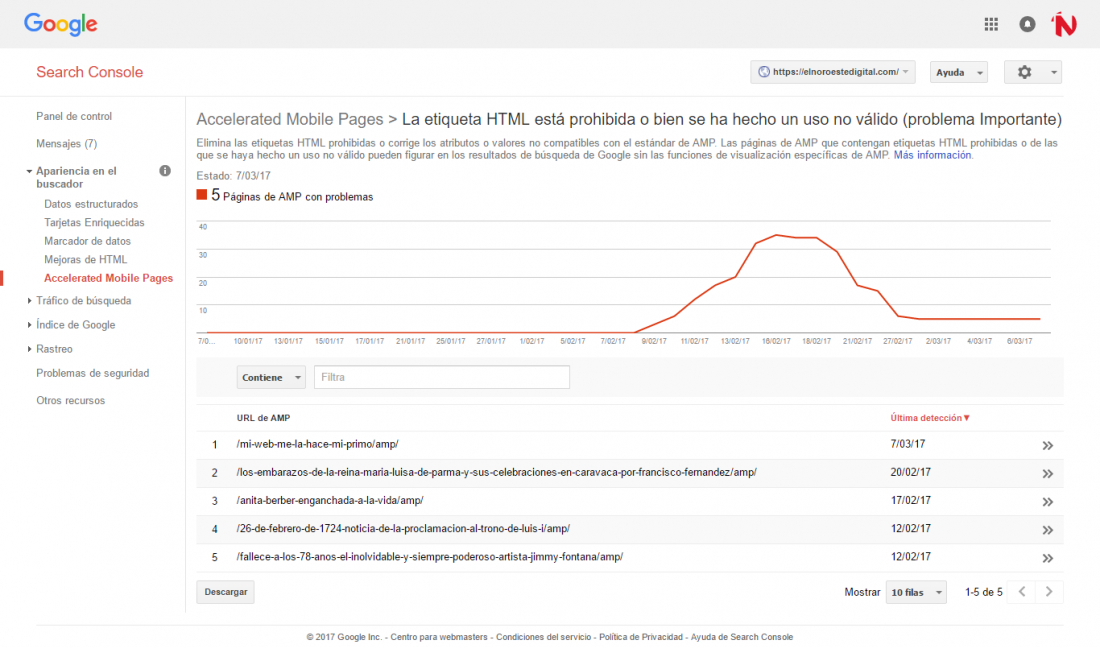Viewport: 1100px width, 665px height.
Task: Open details arrow for mi-web-me-la-hace-mi-primo row
Action: 1047,445
